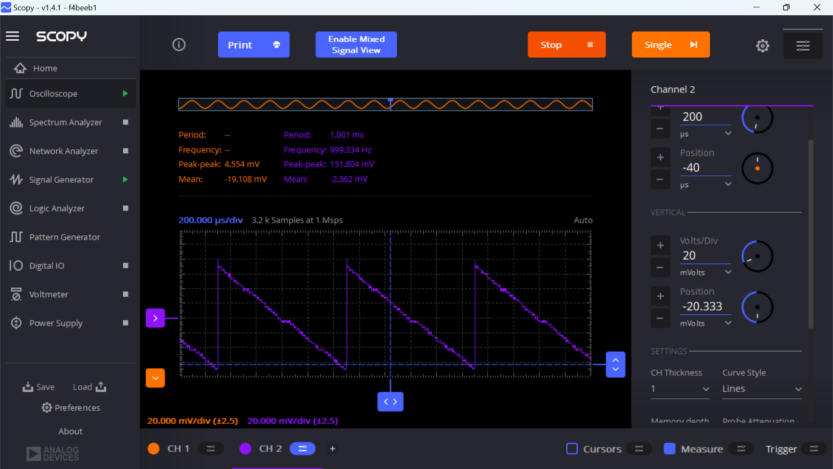
Task: Click the Volts/Div value field 20
Action: point(706,255)
